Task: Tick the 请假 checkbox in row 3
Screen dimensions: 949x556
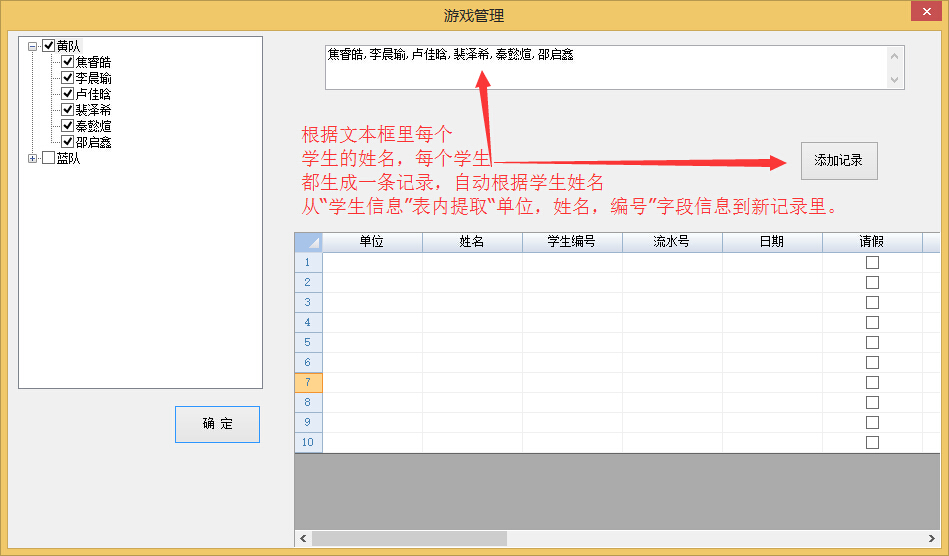Action: (872, 303)
